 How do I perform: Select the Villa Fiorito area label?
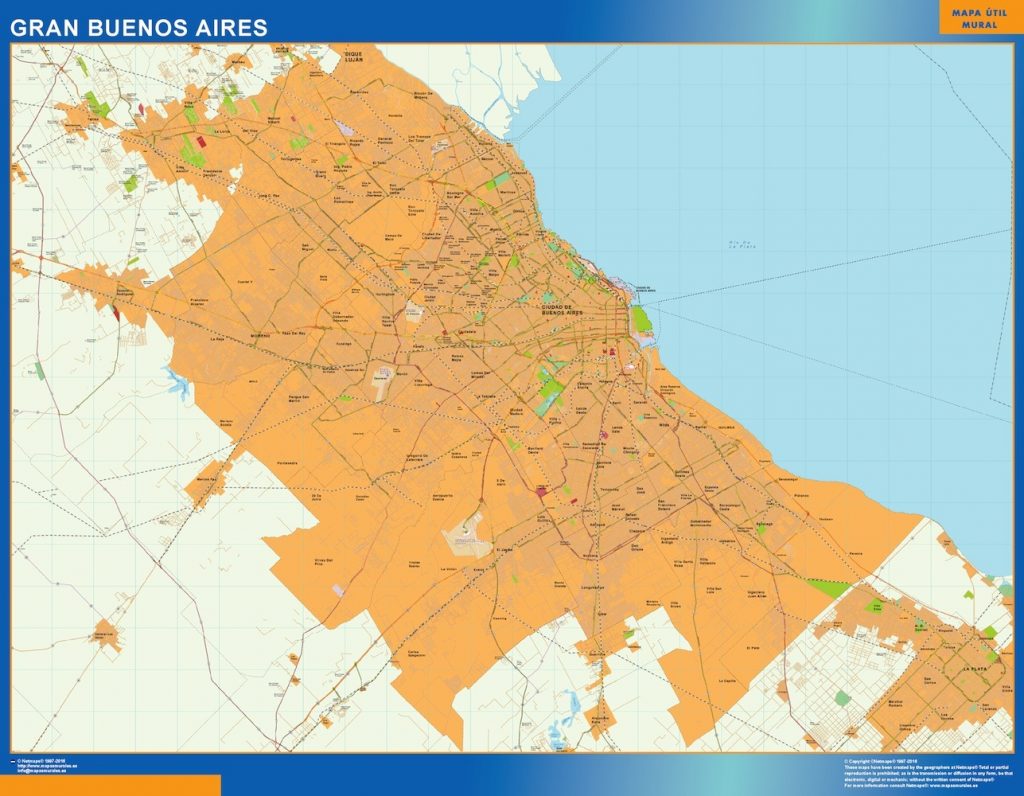(x=553, y=420)
